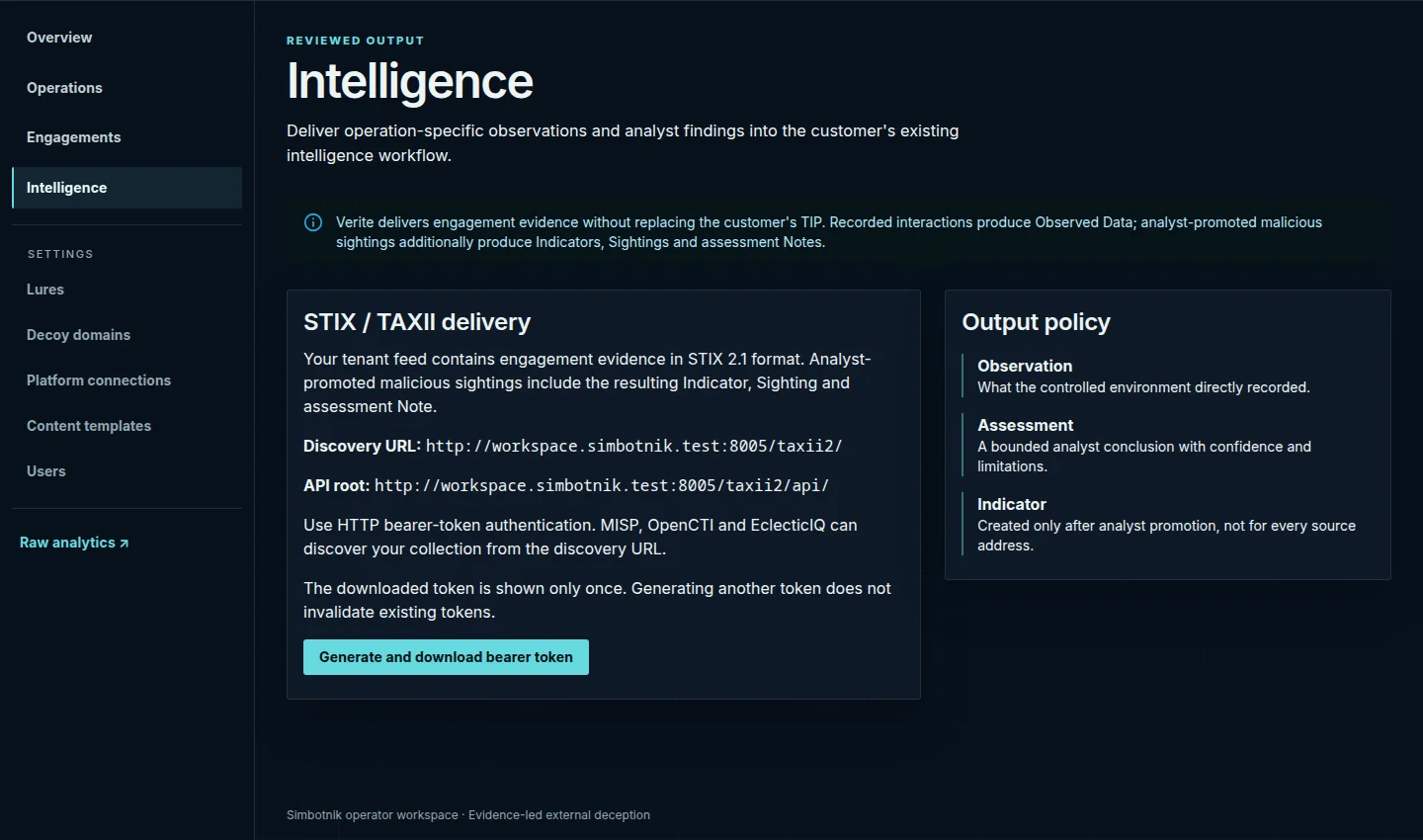Click the API root URL value
Screen dimensions: 1423x840
602,485
